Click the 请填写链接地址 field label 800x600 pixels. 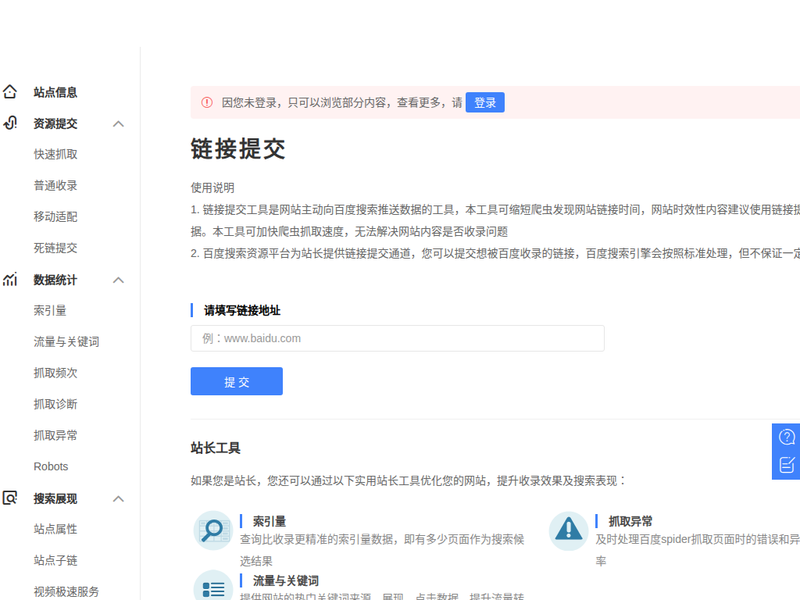(242, 310)
